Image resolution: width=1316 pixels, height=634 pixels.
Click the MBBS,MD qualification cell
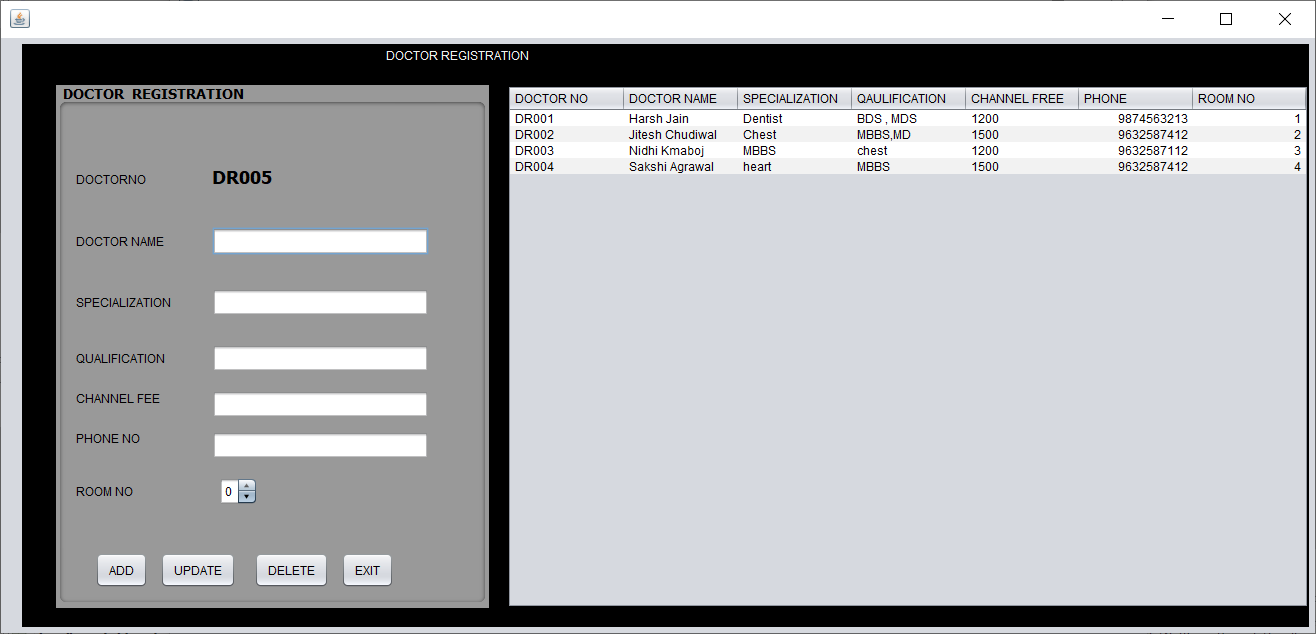pos(908,134)
